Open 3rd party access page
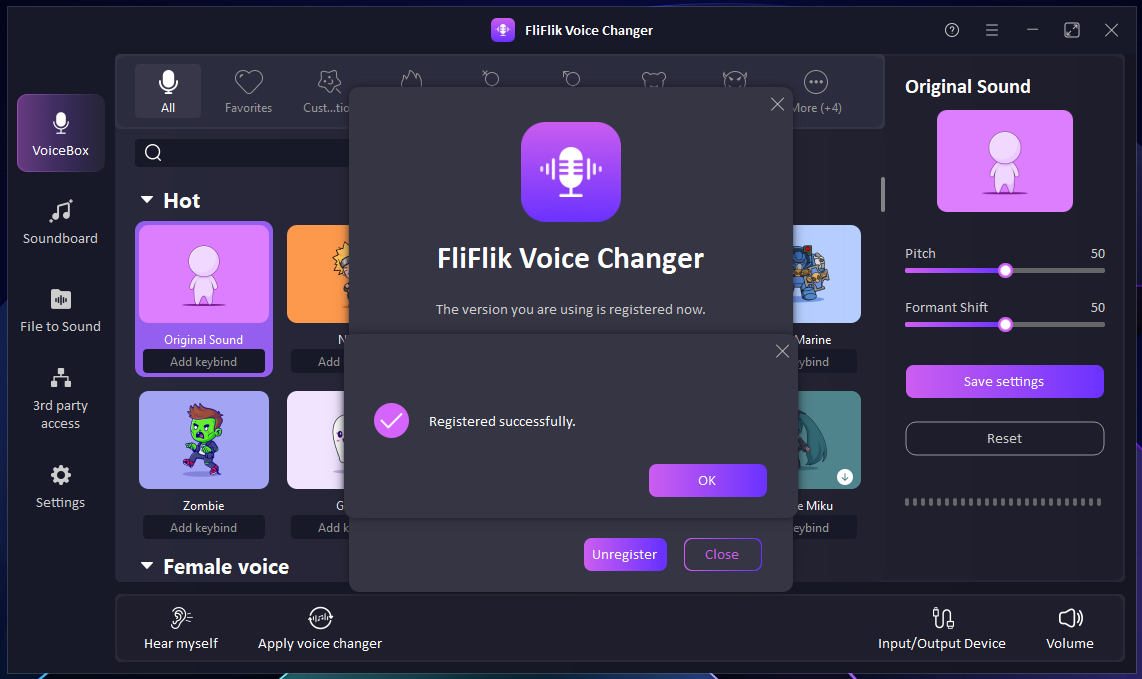Image resolution: width=1142 pixels, height=679 pixels. pos(61,397)
